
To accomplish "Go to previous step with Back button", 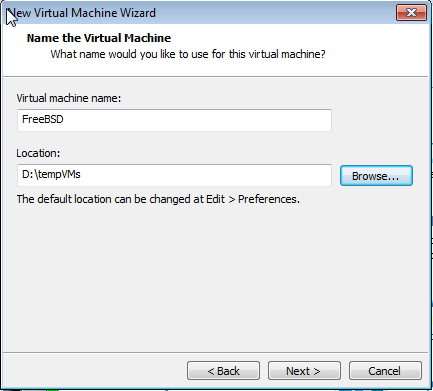I will tap(223, 371).
